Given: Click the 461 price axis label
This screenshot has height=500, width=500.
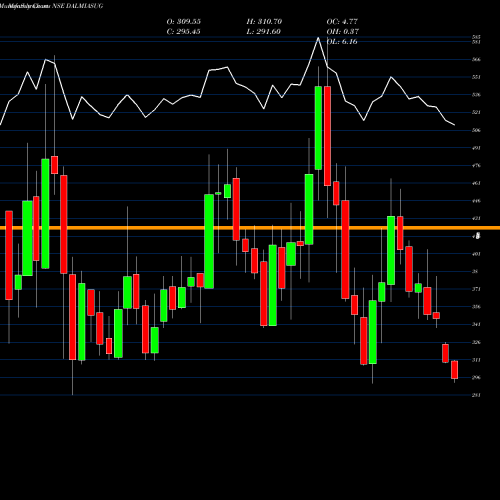Looking at the screenshot, I should click(476, 183).
